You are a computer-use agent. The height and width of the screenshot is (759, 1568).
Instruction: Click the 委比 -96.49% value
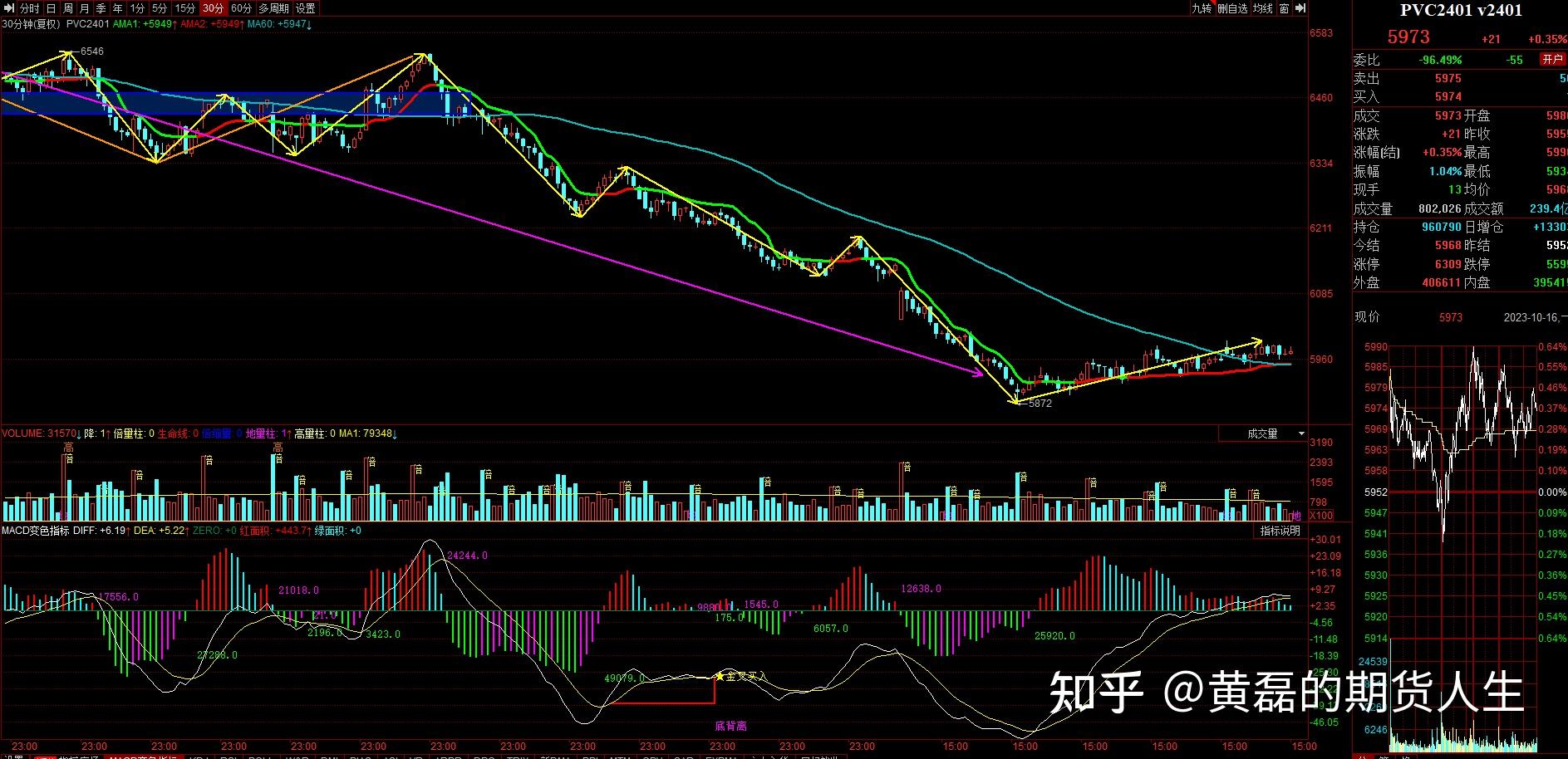[x=1440, y=60]
